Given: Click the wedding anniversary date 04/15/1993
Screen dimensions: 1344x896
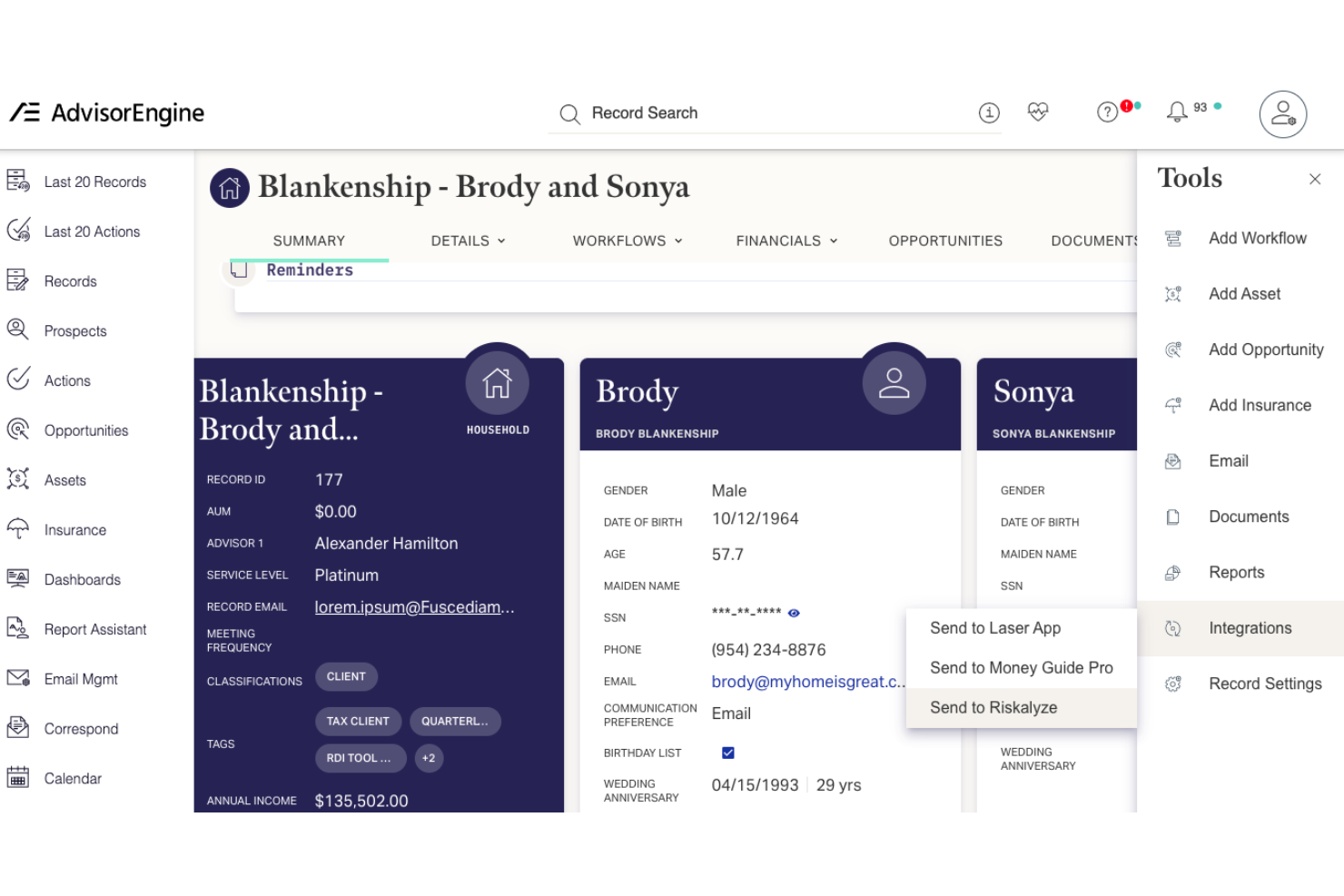Looking at the screenshot, I should pos(756,785).
